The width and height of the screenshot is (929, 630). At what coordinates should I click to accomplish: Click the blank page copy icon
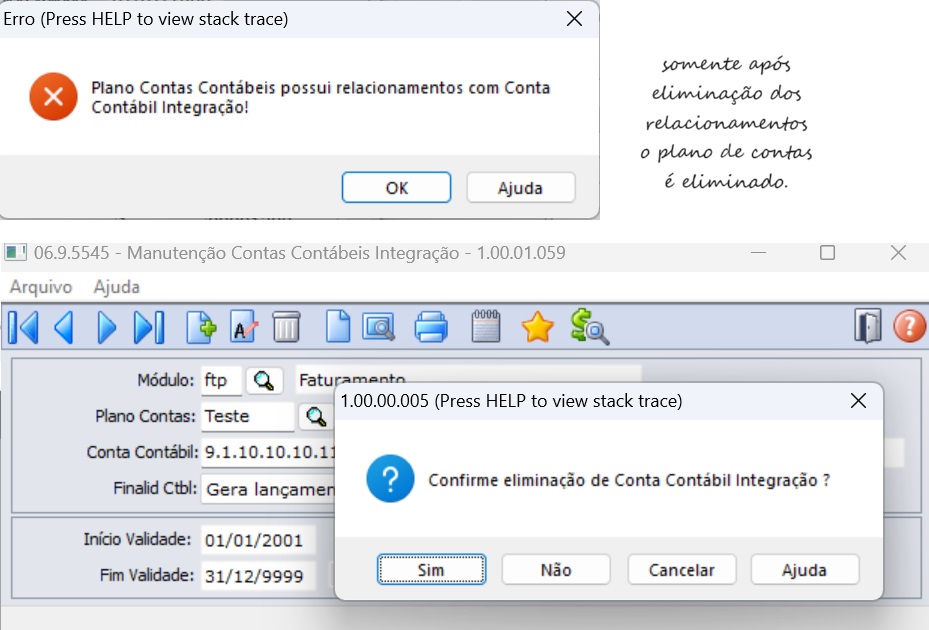coord(338,327)
